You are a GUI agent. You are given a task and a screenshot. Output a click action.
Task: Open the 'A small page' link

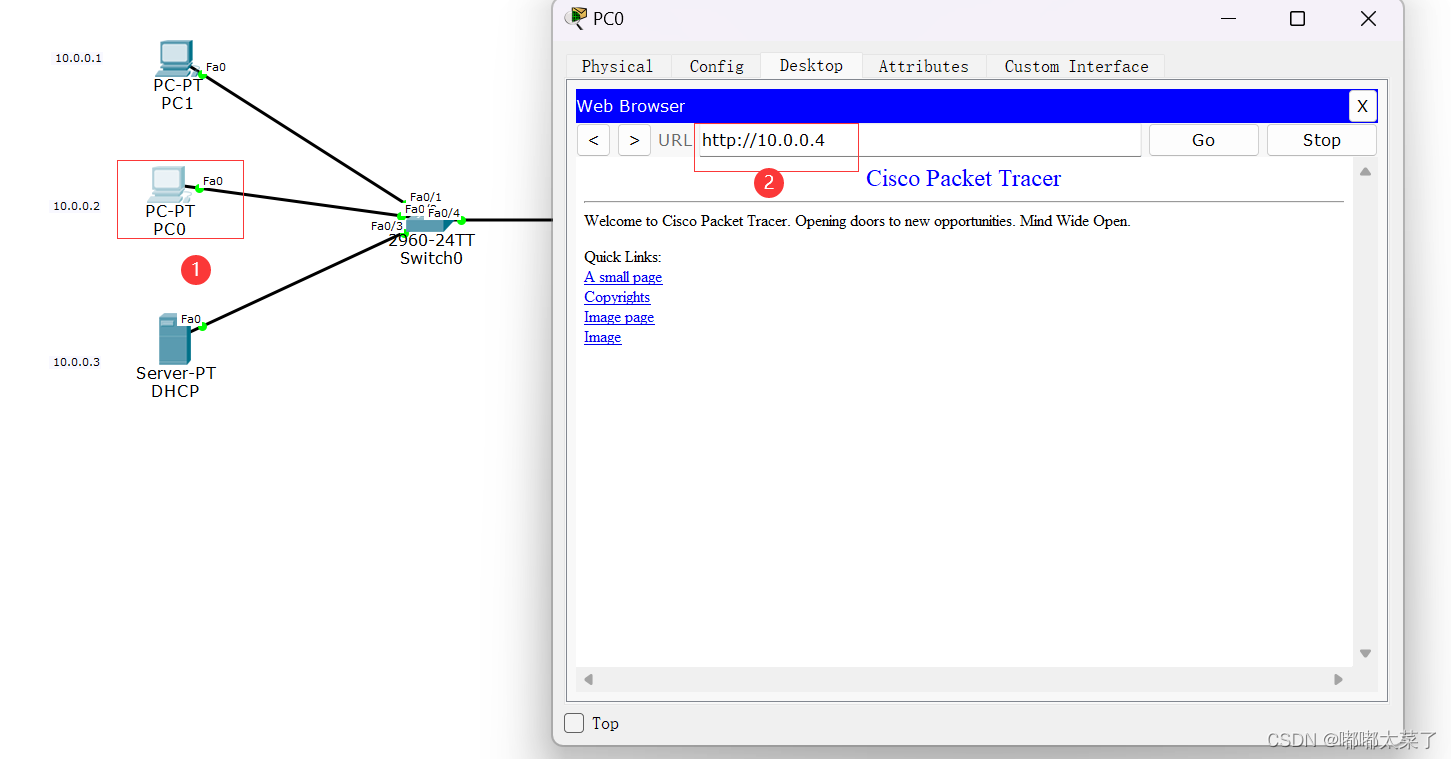[623, 277]
